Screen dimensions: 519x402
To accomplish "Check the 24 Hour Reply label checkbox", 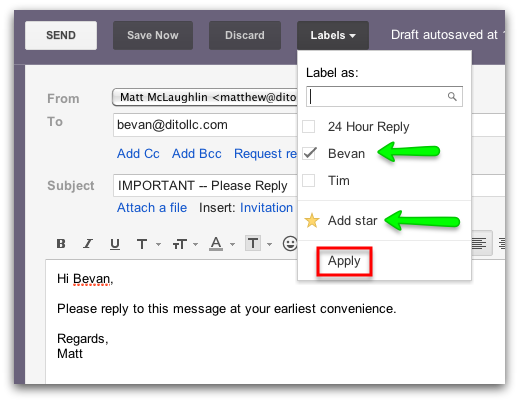I will click(x=309, y=127).
